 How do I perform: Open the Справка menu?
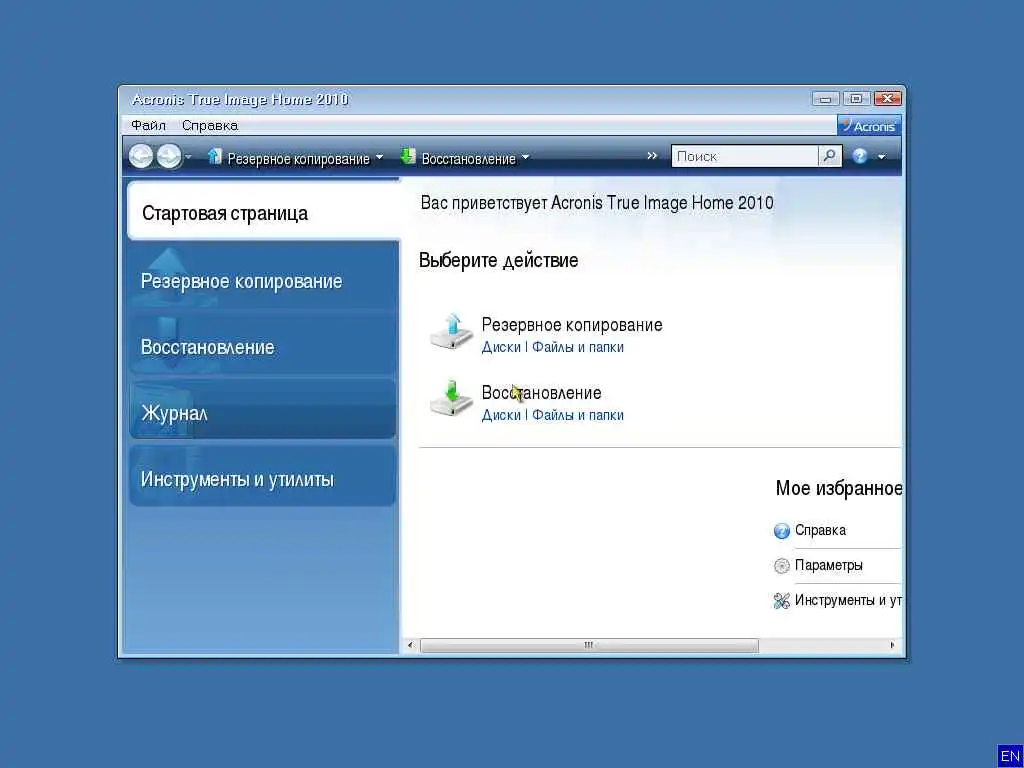click(x=210, y=125)
